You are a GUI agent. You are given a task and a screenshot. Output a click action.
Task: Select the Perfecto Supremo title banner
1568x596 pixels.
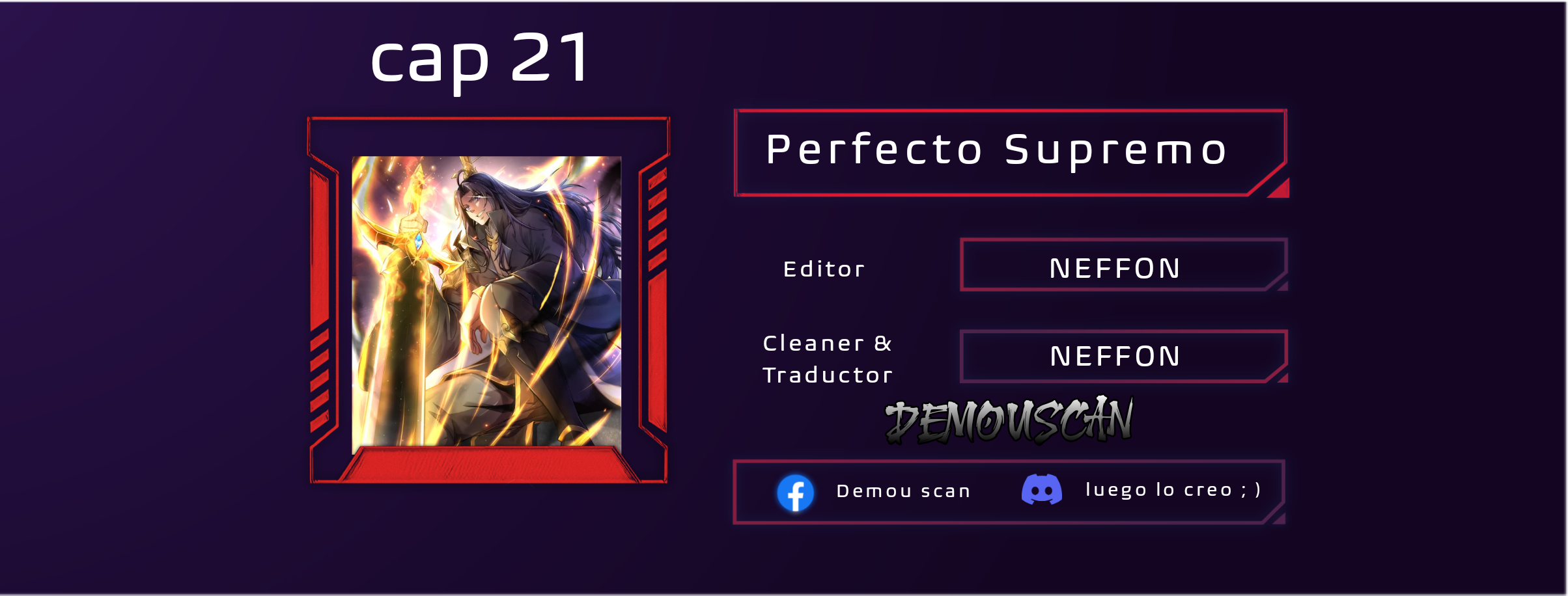[1011, 153]
